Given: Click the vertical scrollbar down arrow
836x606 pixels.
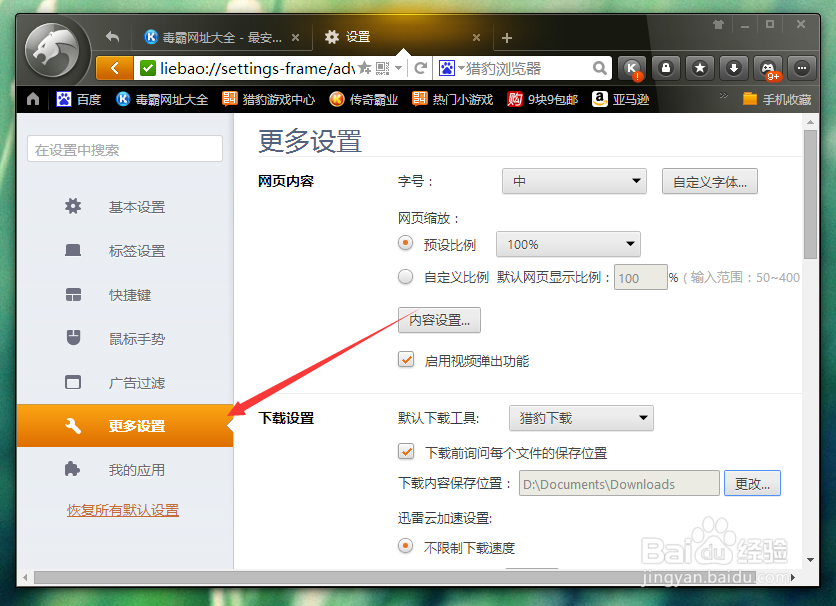Looking at the screenshot, I should [x=810, y=560].
